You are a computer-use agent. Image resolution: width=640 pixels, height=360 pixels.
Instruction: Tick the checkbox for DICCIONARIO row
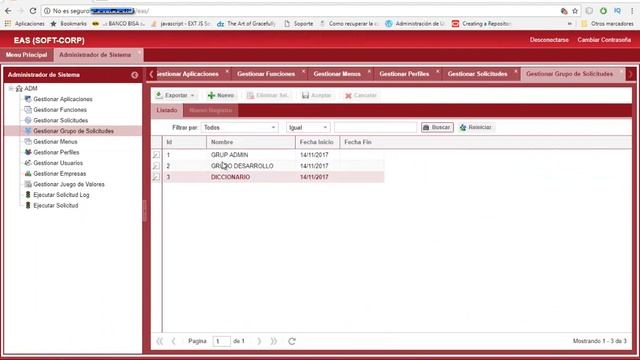tap(156, 177)
